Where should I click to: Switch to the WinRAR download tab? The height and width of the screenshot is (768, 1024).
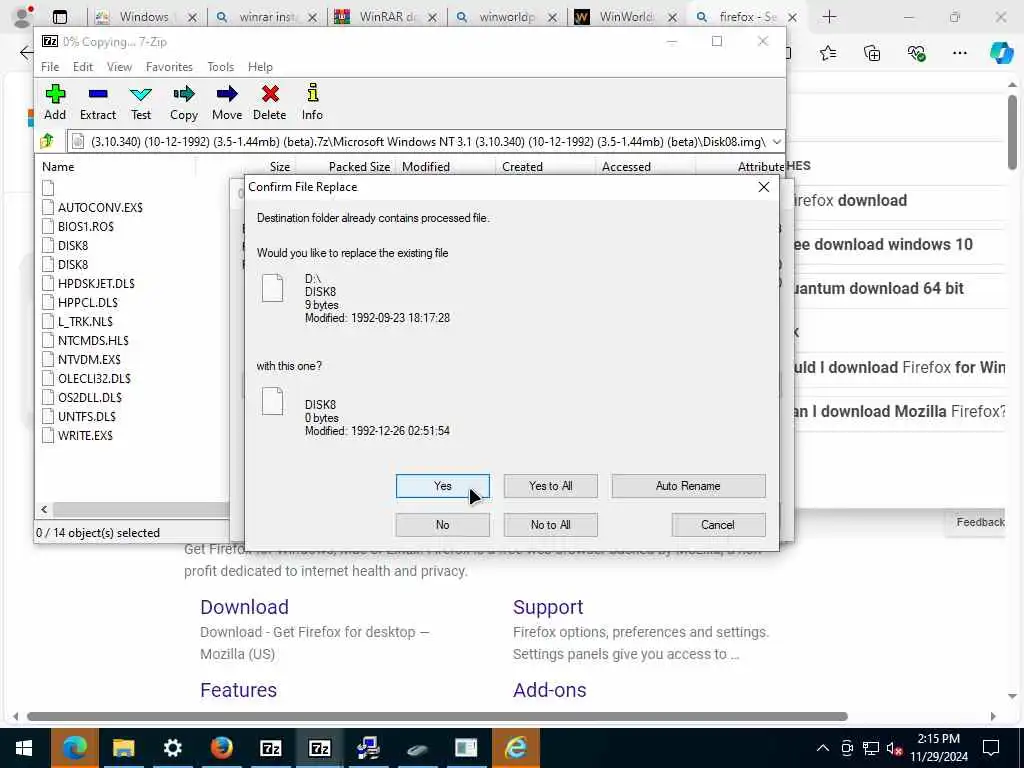click(x=386, y=17)
